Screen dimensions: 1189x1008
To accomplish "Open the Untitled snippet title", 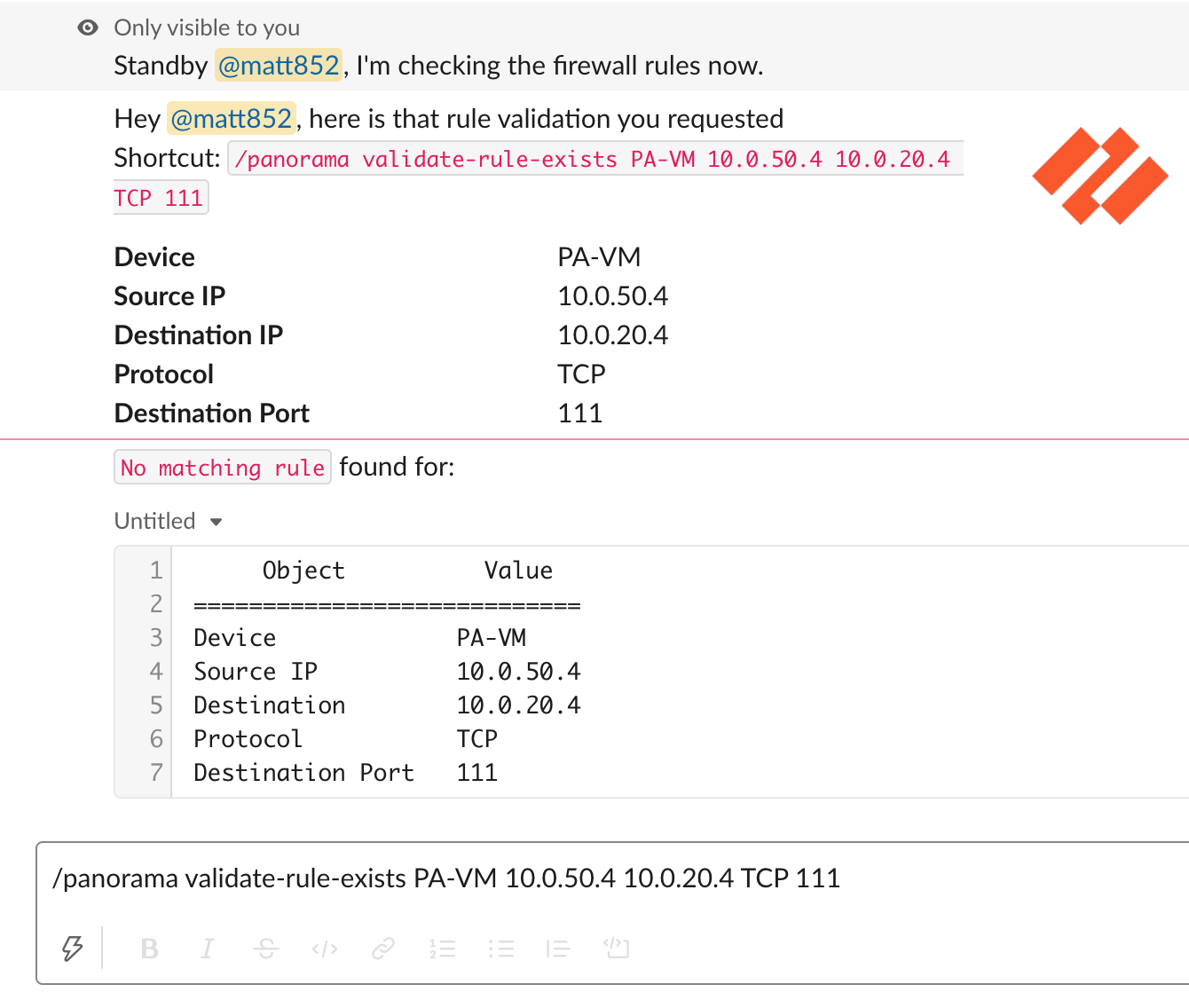I will pos(155,521).
